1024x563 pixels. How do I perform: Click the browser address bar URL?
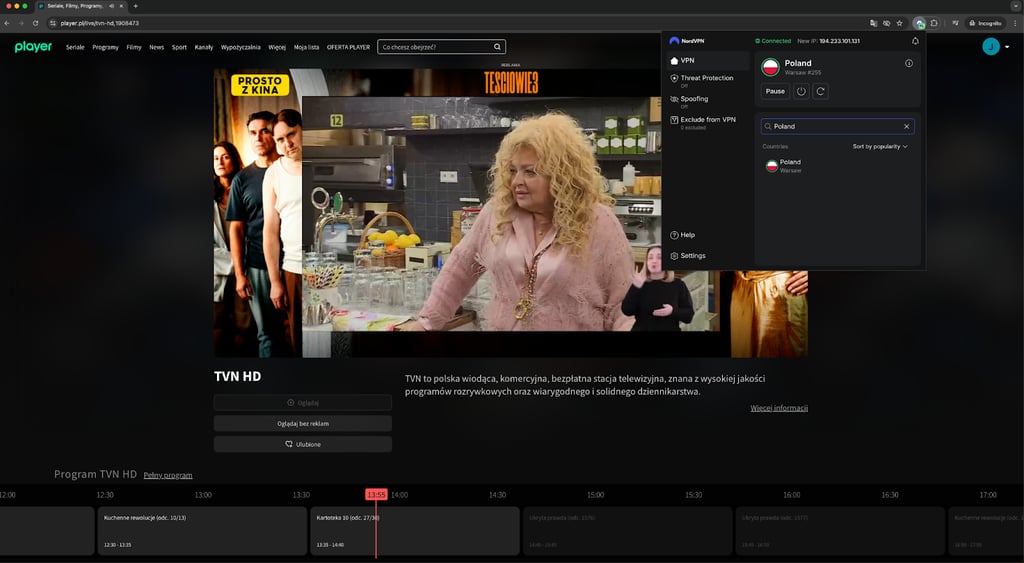coord(100,23)
